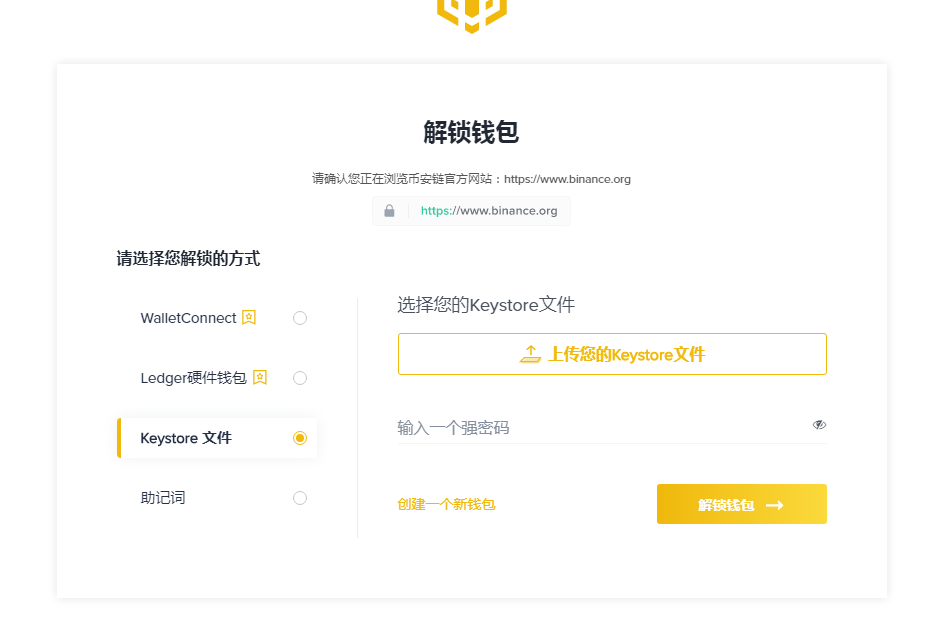This screenshot has width=949, height=617.
Task: Click the green https://www.binance.org URL box
Action: pos(471,211)
